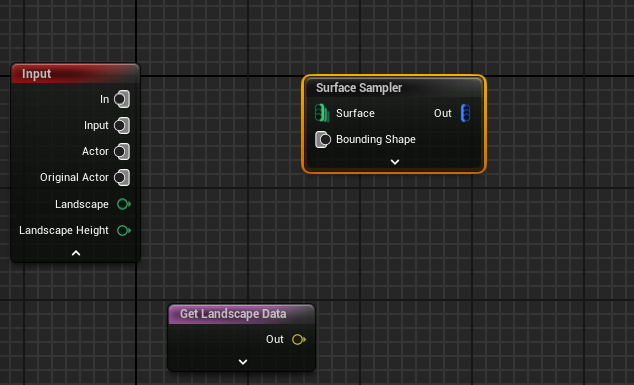Viewport: 634px width, 385px height.
Task: Expand the Get Landscape Data node
Action: coord(243,362)
